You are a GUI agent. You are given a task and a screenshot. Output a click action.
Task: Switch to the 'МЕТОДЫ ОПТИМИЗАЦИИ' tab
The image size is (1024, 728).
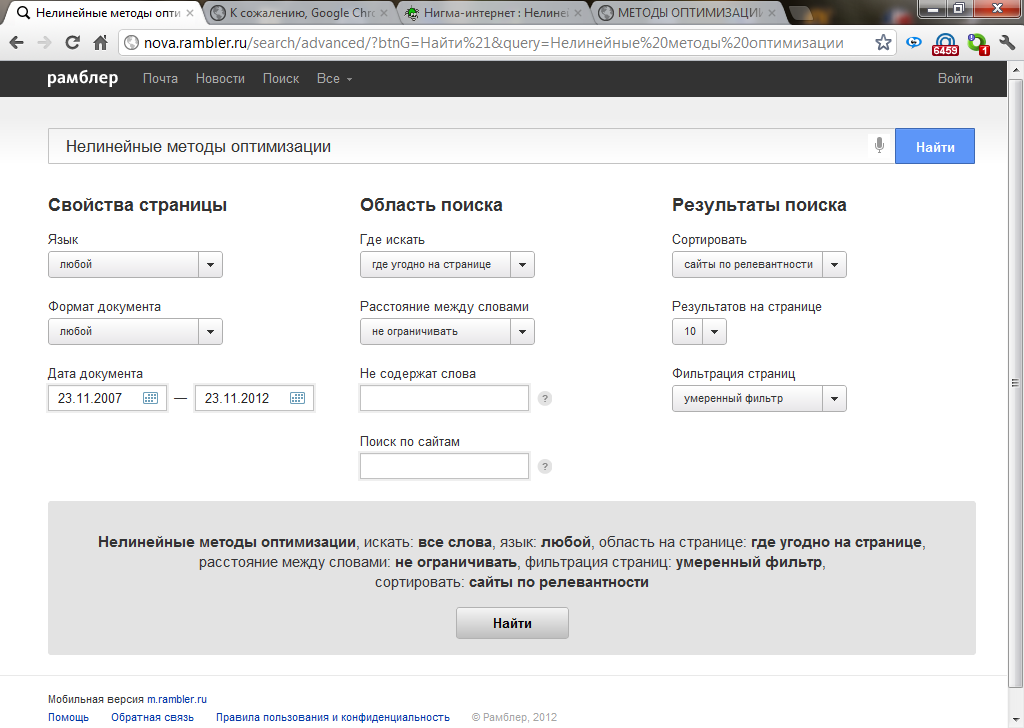click(x=688, y=12)
